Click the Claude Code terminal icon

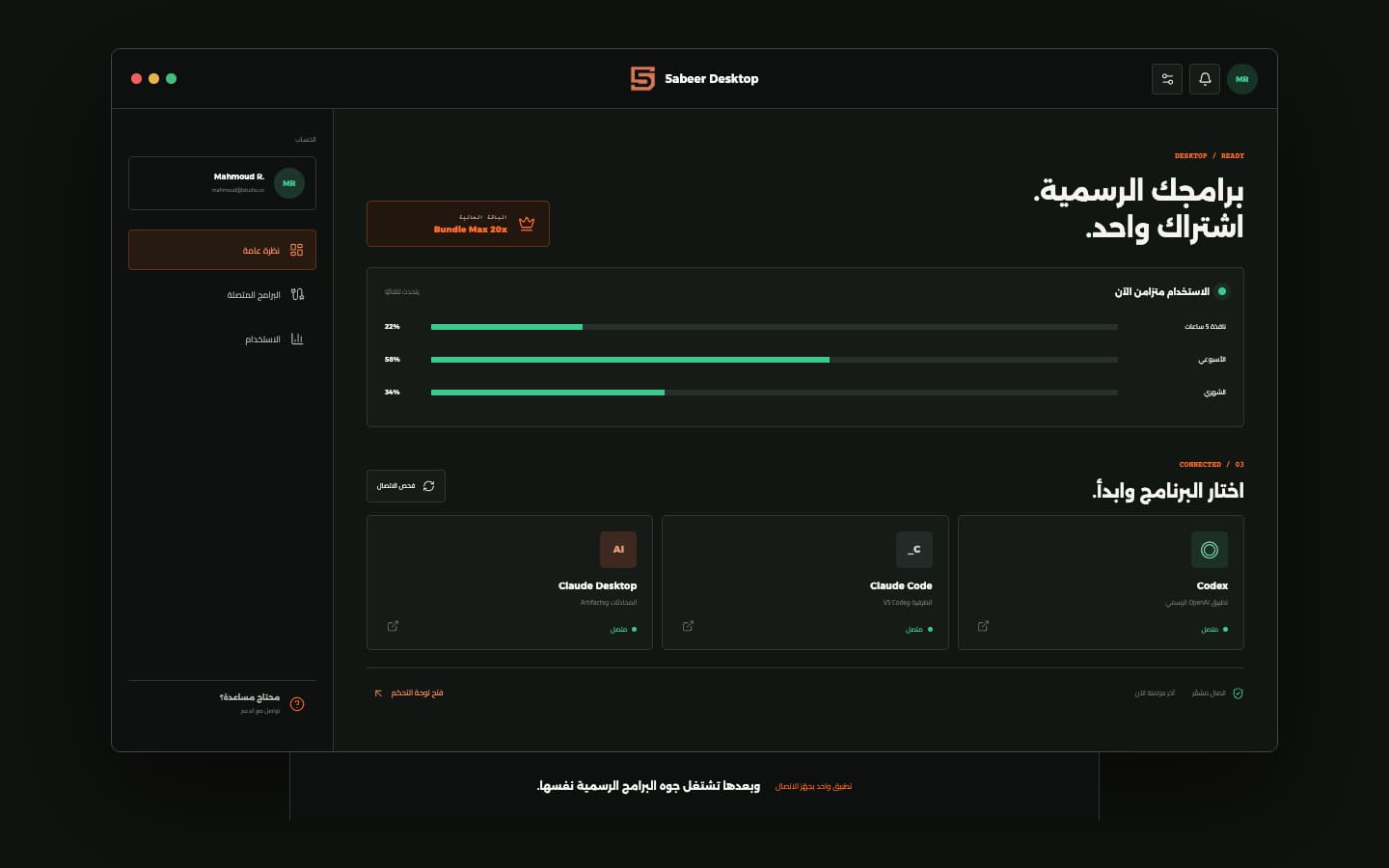(x=914, y=550)
